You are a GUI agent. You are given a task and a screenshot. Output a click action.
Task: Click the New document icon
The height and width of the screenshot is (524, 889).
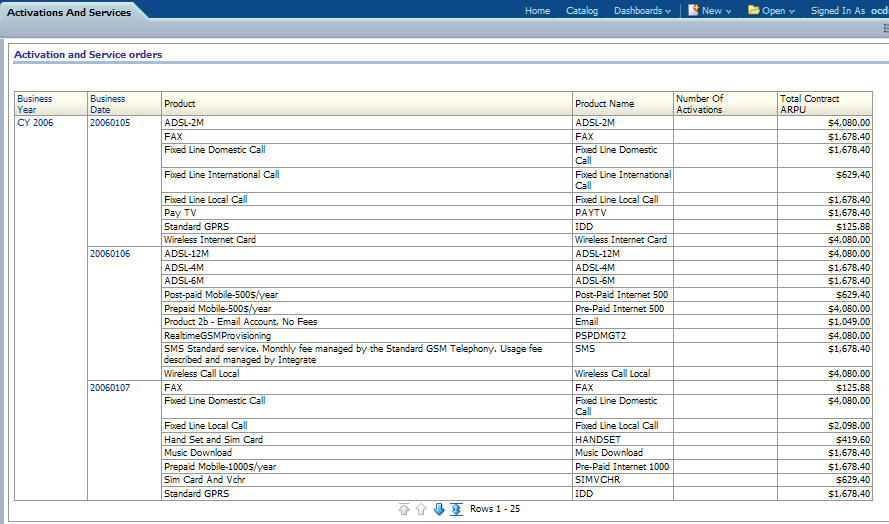click(x=693, y=10)
